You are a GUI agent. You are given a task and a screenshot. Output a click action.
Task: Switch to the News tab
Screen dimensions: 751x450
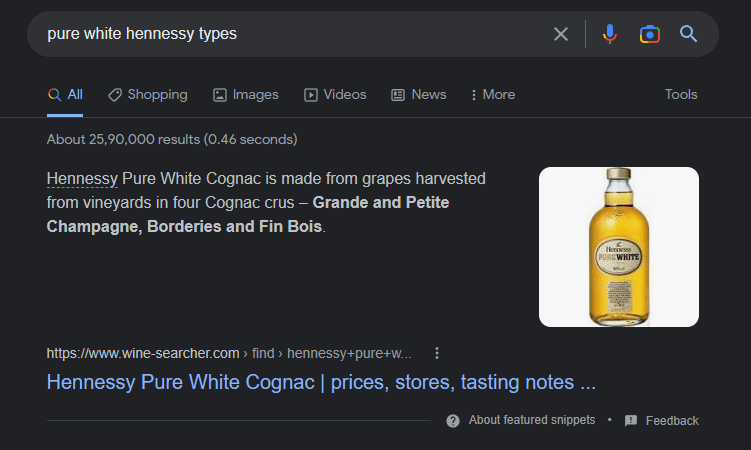[419, 95]
